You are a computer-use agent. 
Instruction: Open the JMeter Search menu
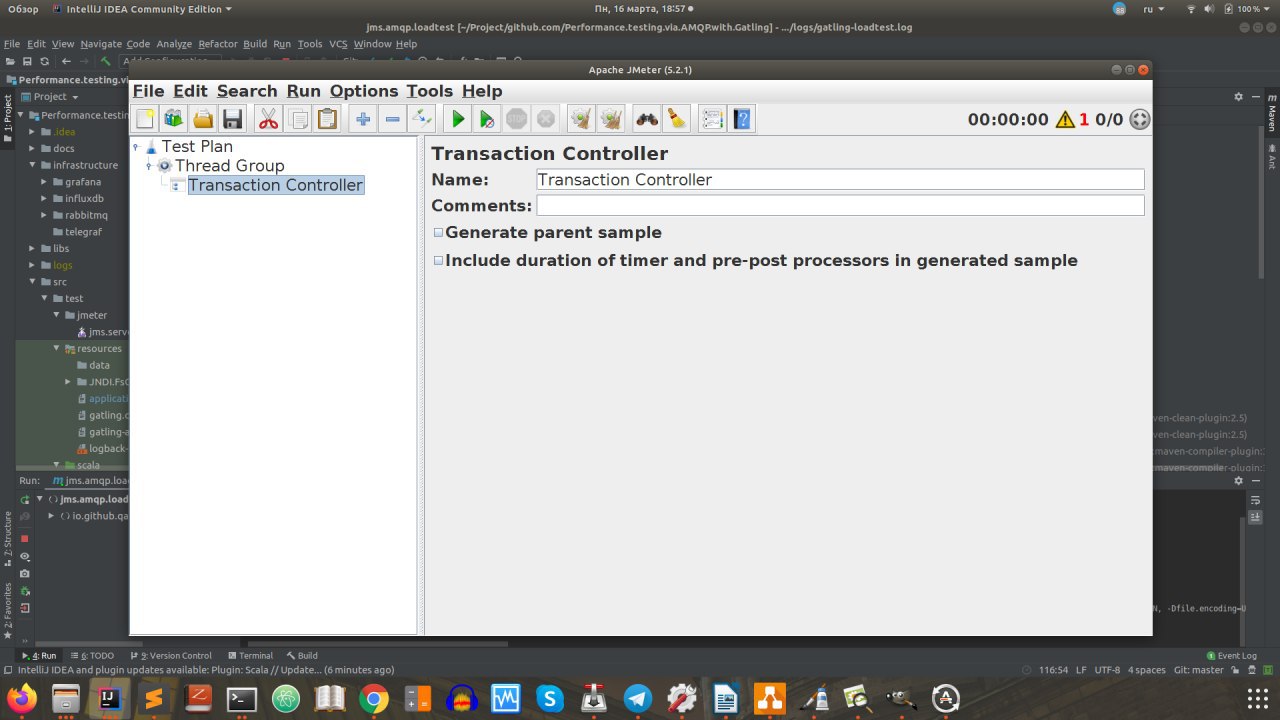click(x=247, y=91)
